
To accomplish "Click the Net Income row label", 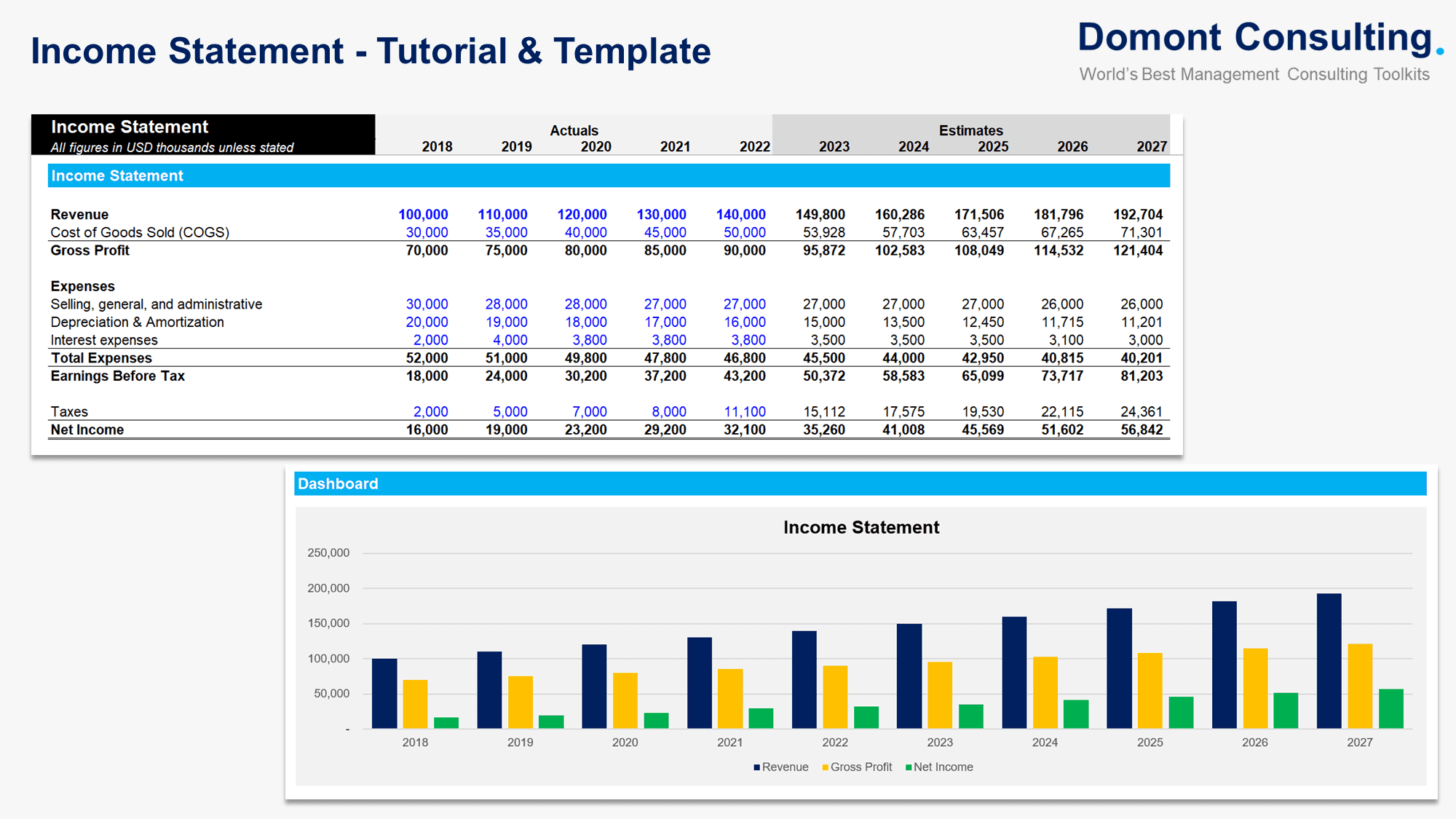I will [x=86, y=430].
